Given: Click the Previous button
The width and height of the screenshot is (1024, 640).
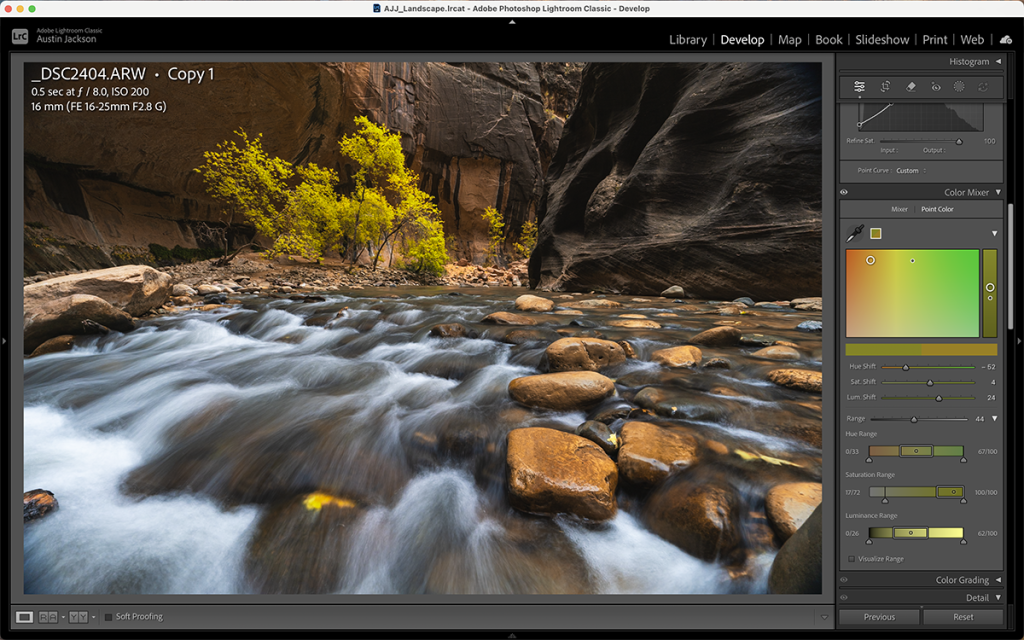Looking at the screenshot, I should pyautogui.click(x=878, y=617).
